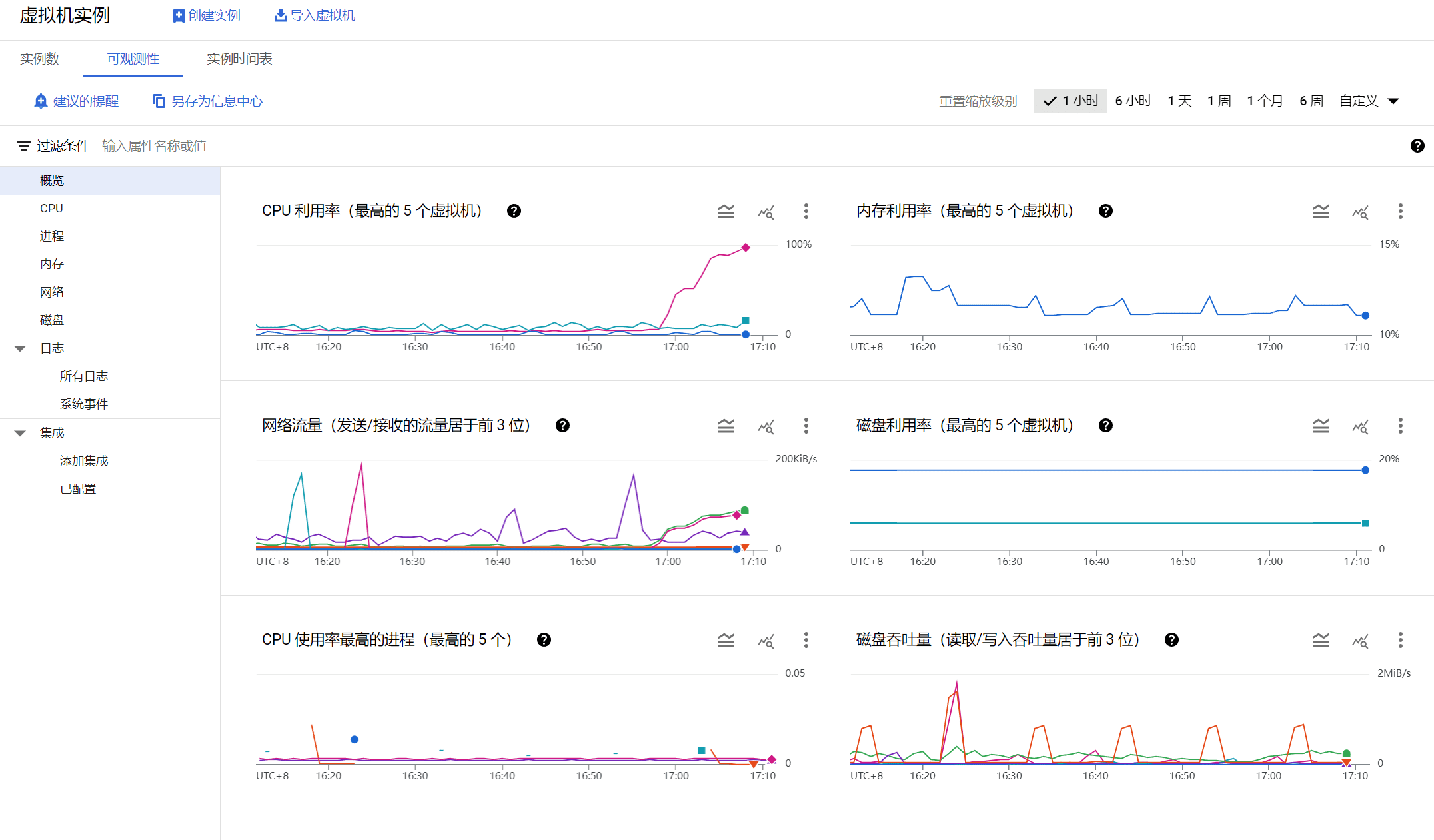Collapse the 集成 section in sidebar
Image resolution: width=1434 pixels, height=840 pixels.
19,432
